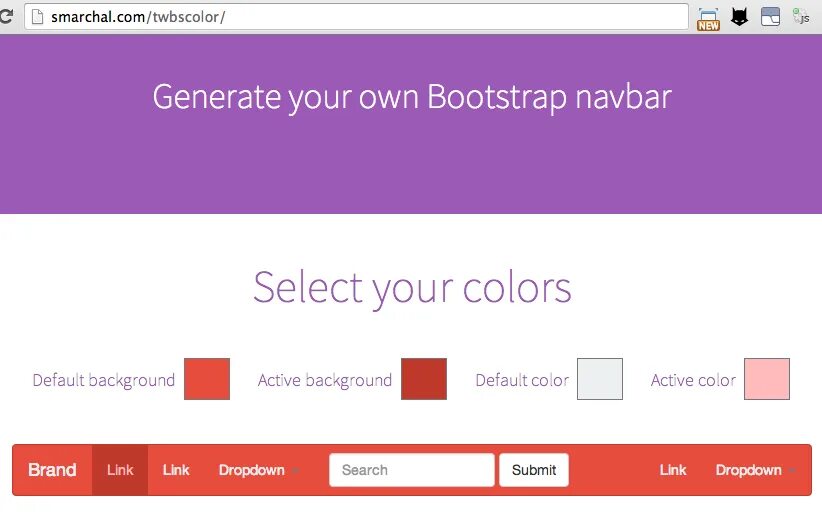Expand the Dropdown next to the search box

[x=259, y=470]
